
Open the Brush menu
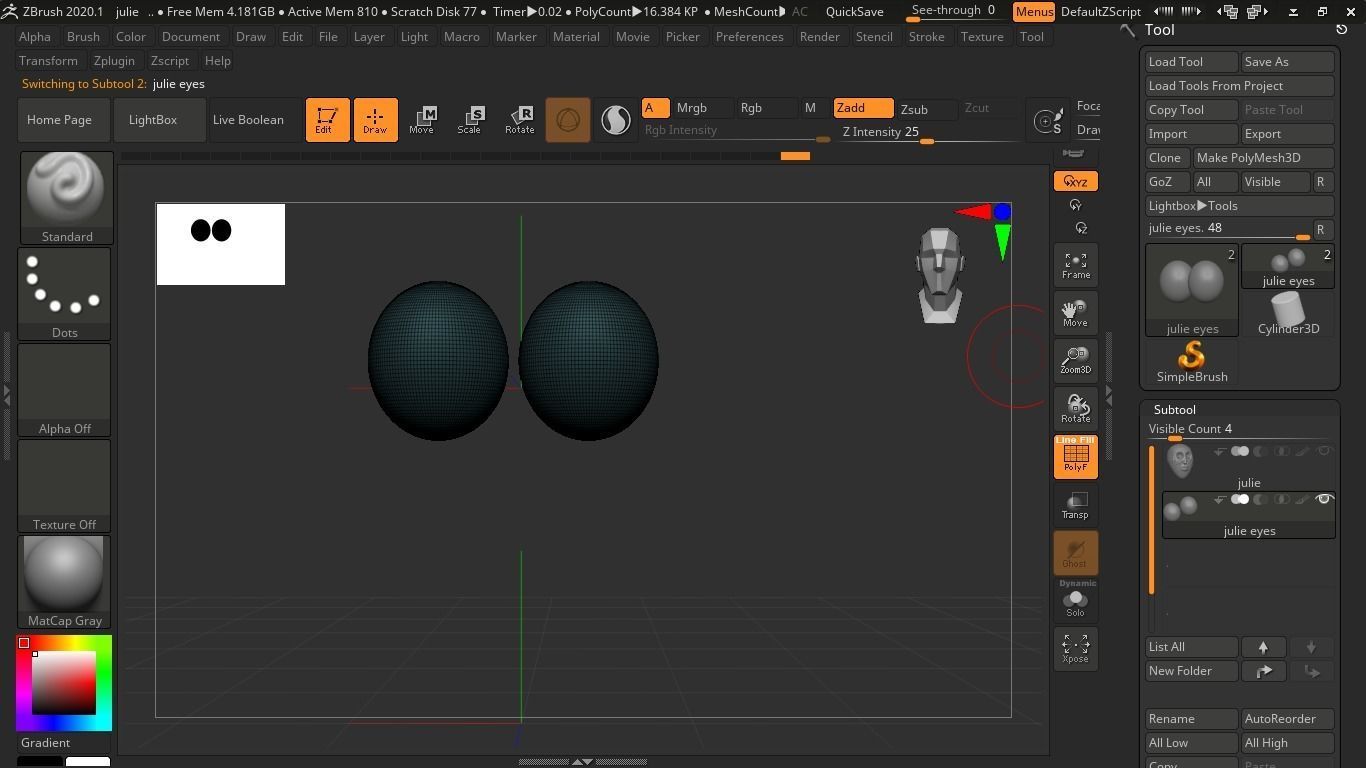click(83, 37)
